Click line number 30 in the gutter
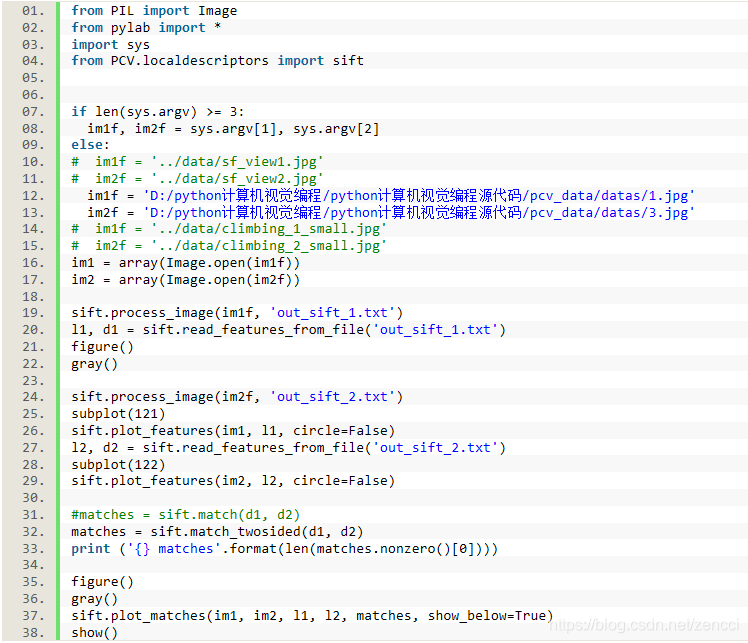Viewport: 748px width, 643px height. tap(33, 498)
